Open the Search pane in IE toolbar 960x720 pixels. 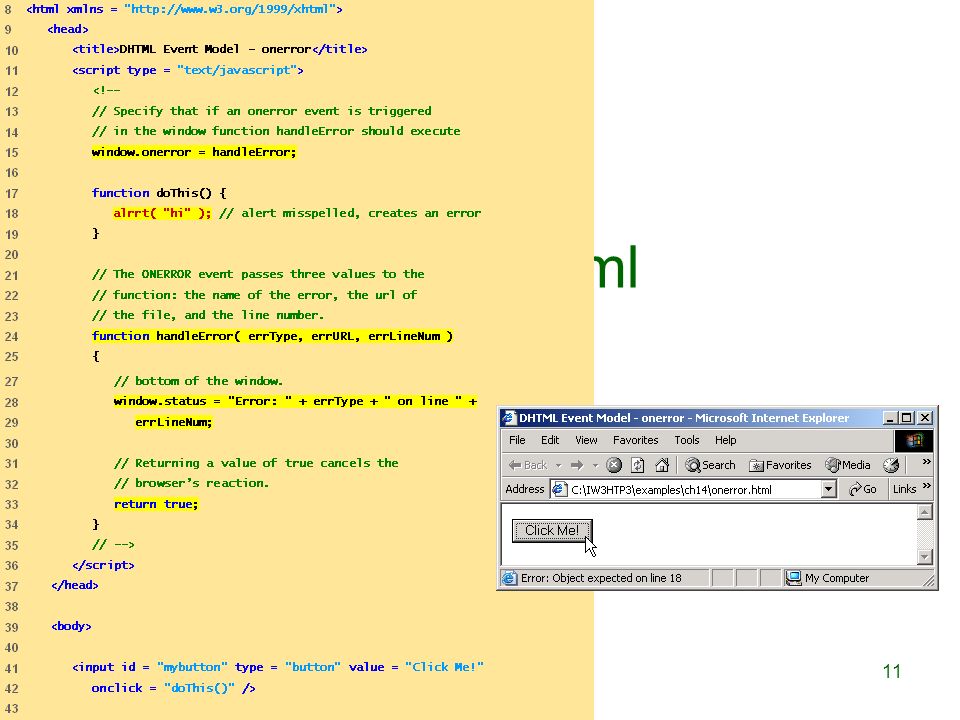(x=710, y=465)
